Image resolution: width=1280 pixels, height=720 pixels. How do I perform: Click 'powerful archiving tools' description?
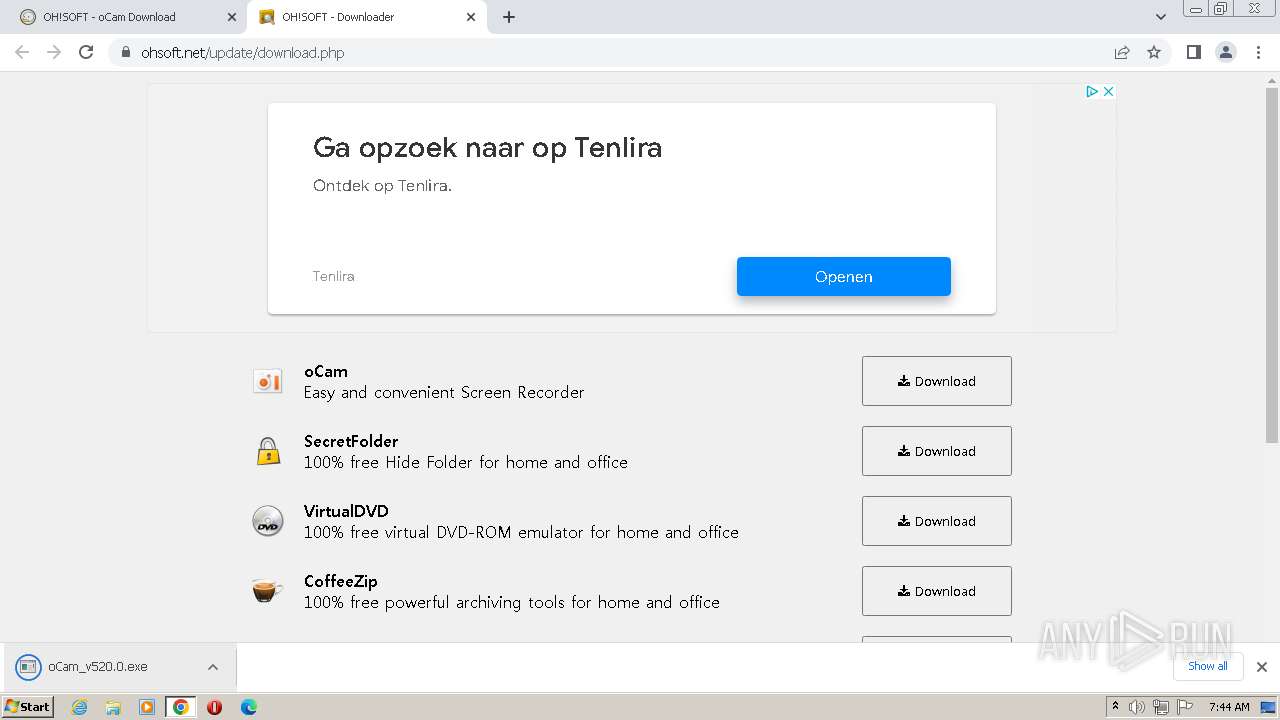(x=512, y=602)
